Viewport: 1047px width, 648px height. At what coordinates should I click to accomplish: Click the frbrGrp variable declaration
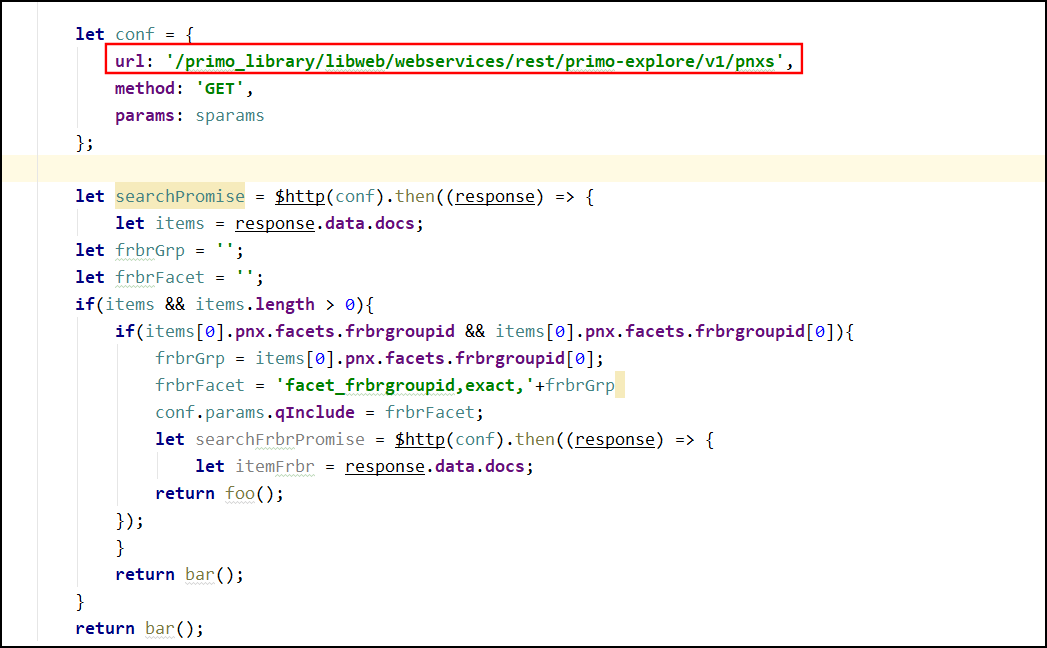click(x=150, y=251)
